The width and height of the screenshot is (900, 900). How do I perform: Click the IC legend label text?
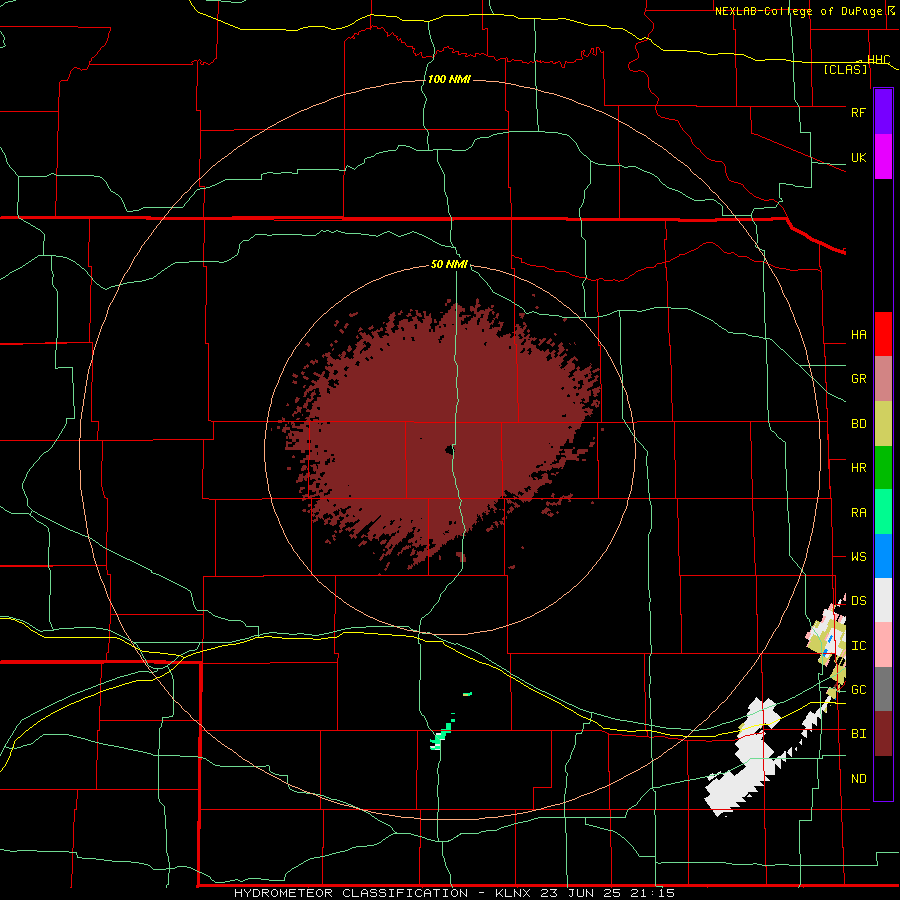click(858, 646)
